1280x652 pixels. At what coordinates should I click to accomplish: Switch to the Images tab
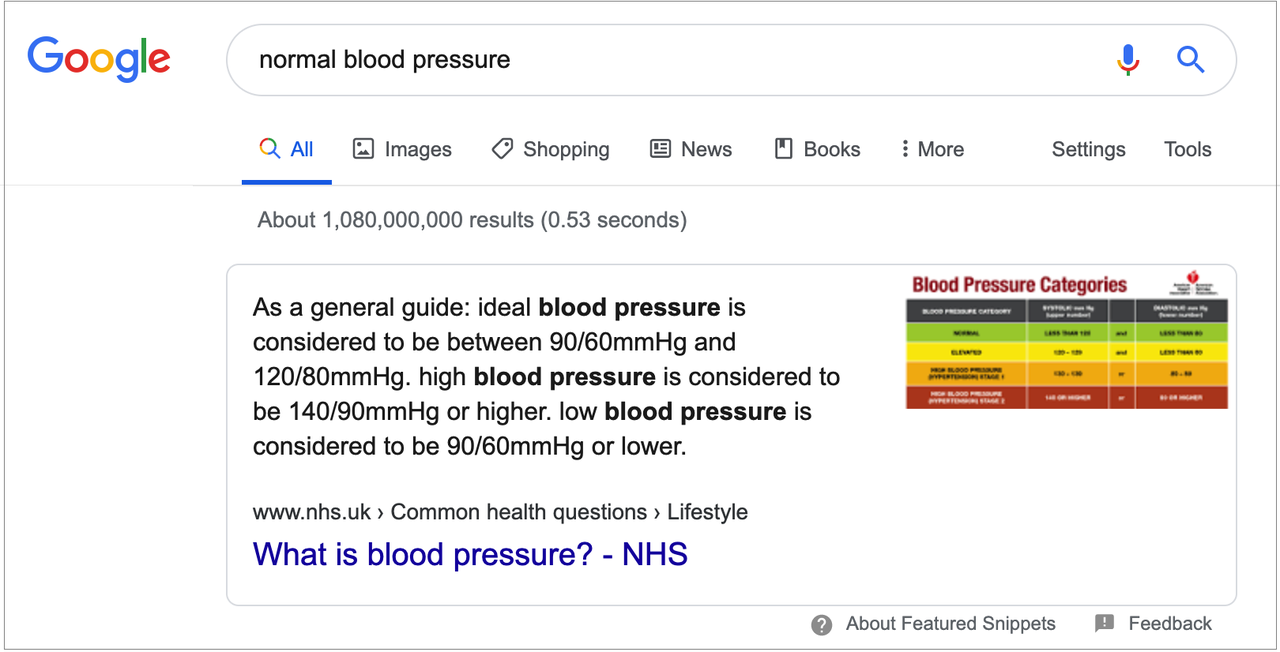coord(403,149)
